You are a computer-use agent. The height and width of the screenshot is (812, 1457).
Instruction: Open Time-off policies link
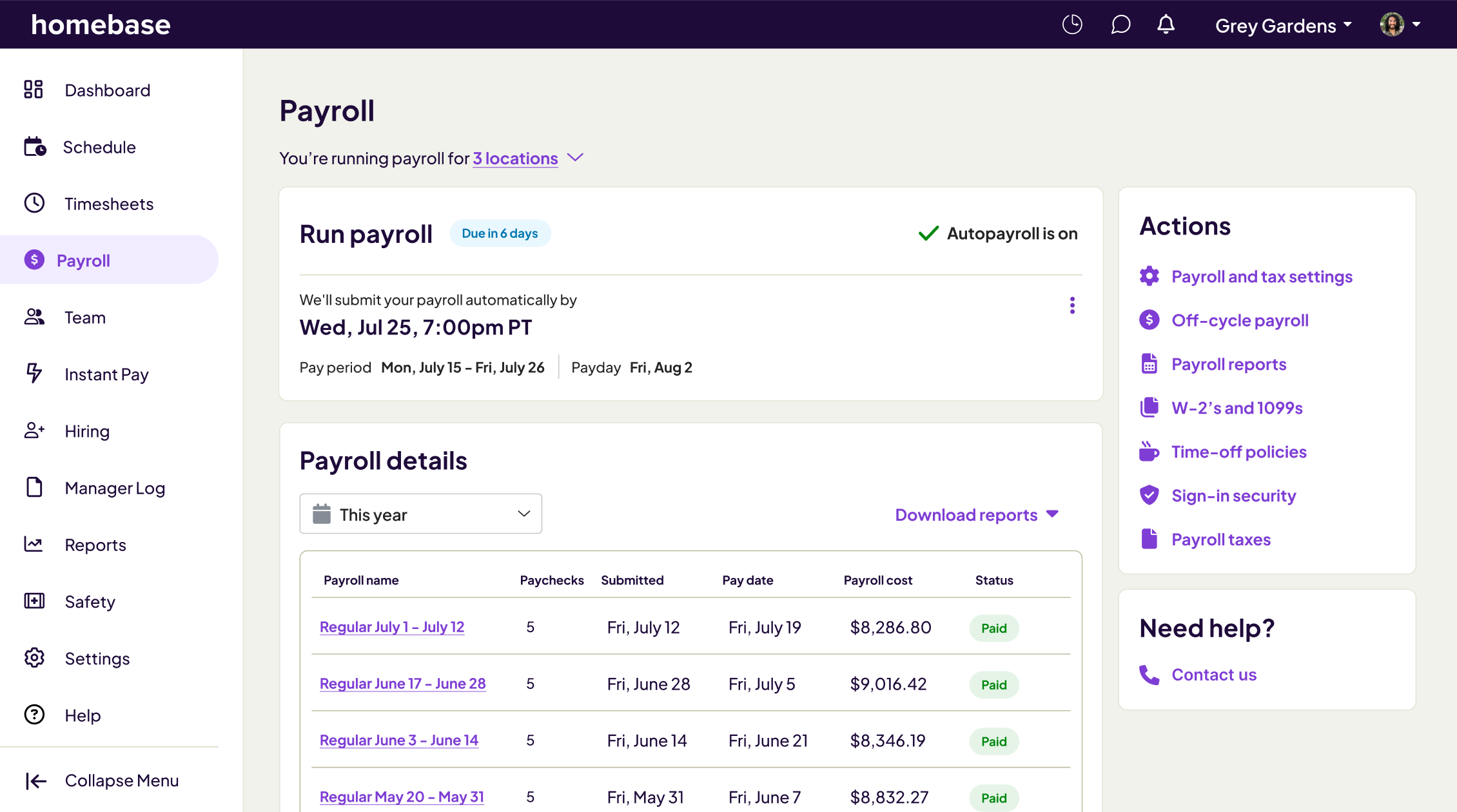coord(1238,452)
